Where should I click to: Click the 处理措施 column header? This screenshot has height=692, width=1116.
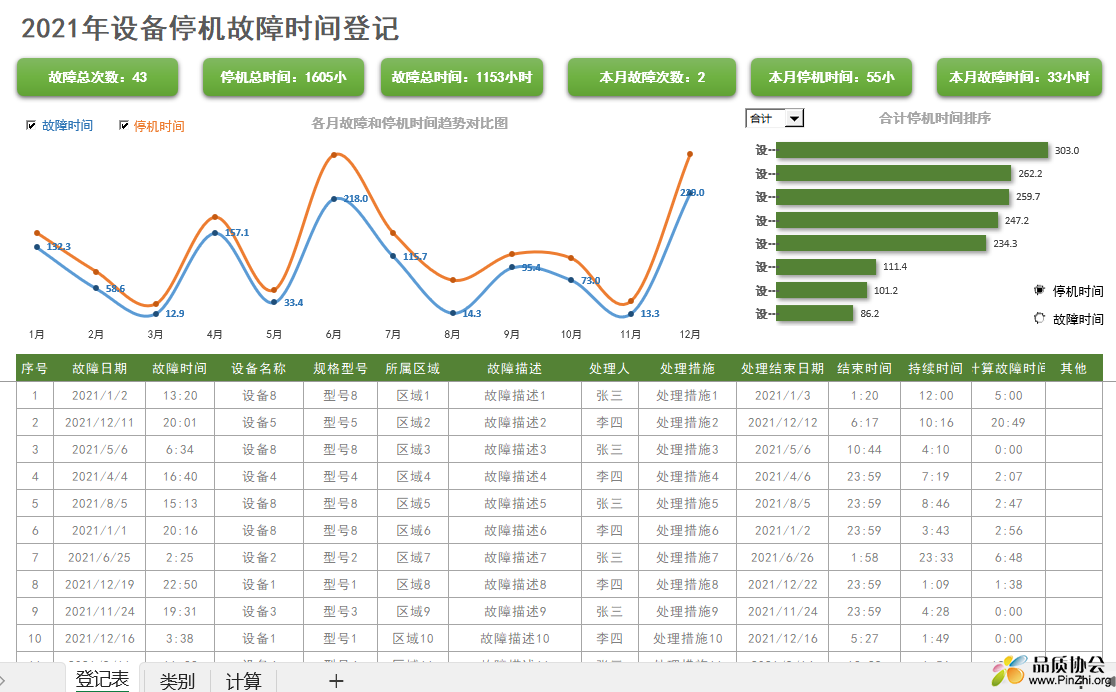click(687, 368)
